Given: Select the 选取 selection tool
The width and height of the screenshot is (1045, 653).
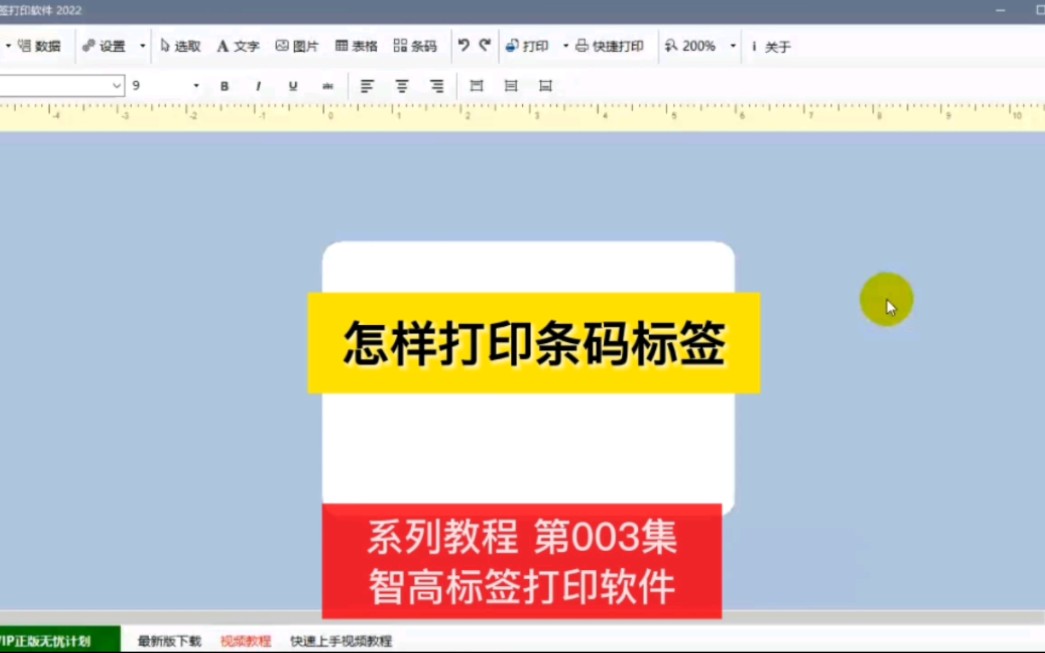Looking at the screenshot, I should [183, 45].
